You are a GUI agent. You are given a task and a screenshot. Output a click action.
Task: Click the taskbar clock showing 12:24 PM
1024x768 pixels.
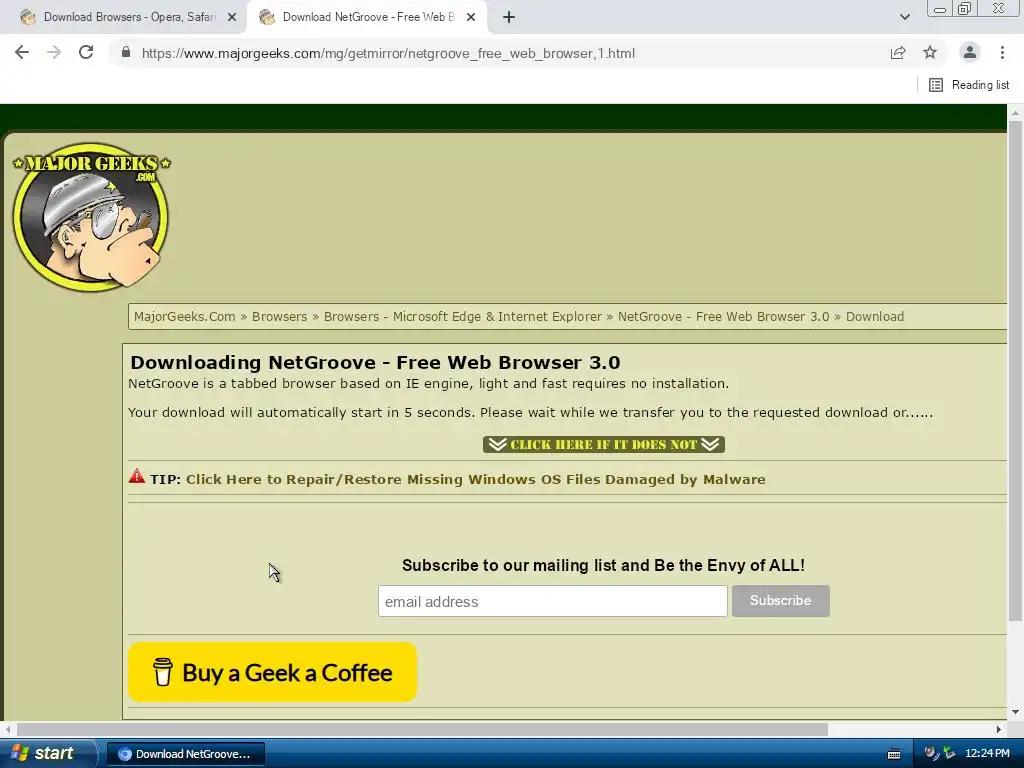pos(987,754)
